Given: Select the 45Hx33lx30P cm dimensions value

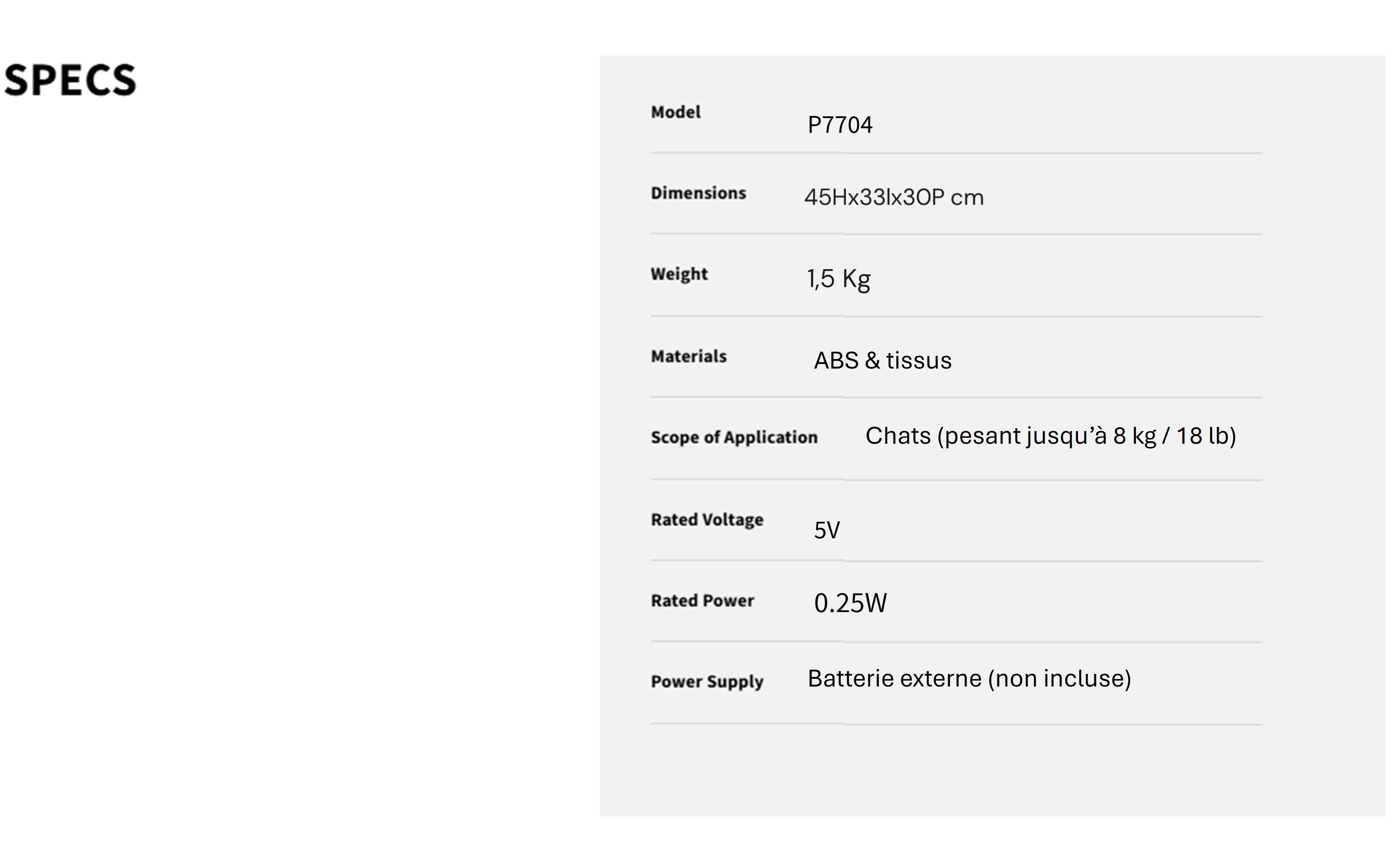Looking at the screenshot, I should point(893,198).
